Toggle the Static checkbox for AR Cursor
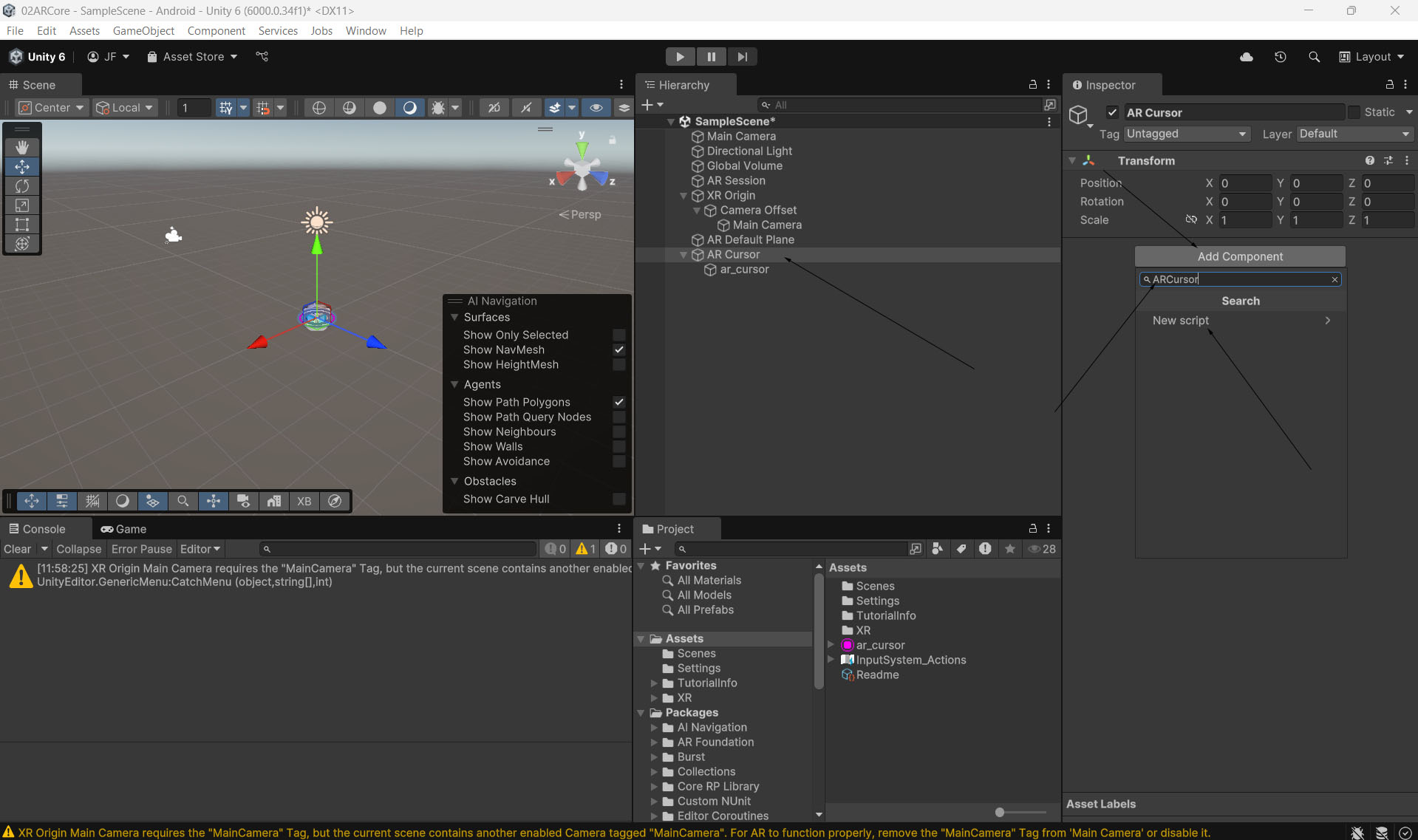This screenshot has height=840, width=1418. (x=1354, y=112)
